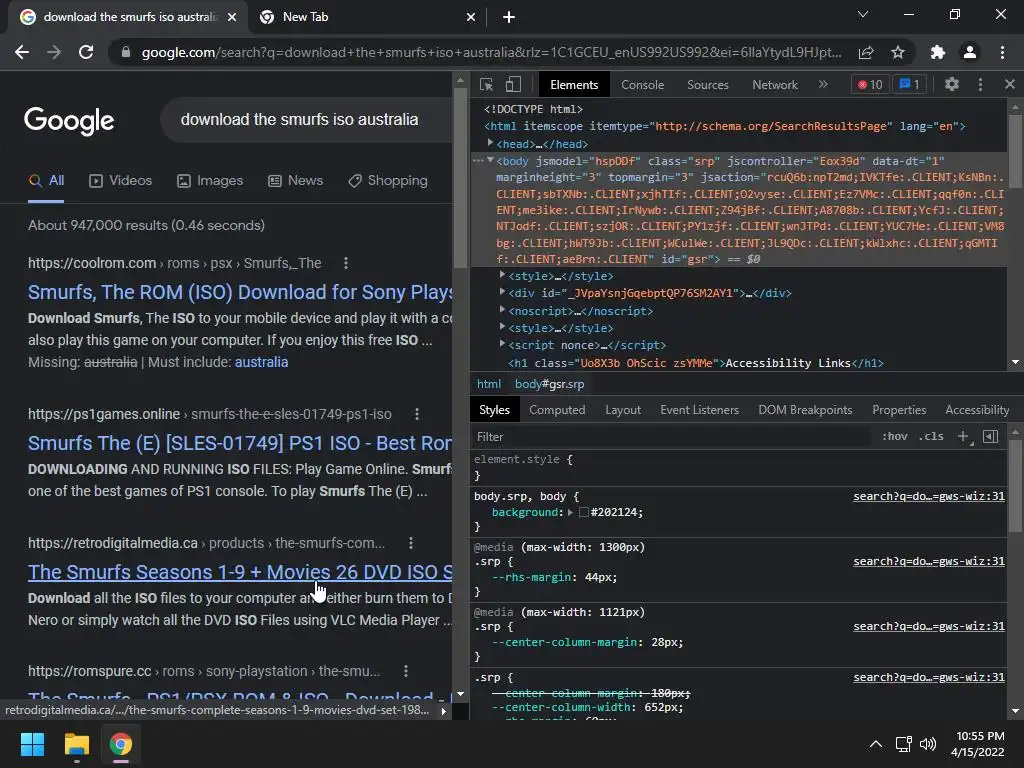Collapse the body element node

[490, 160]
